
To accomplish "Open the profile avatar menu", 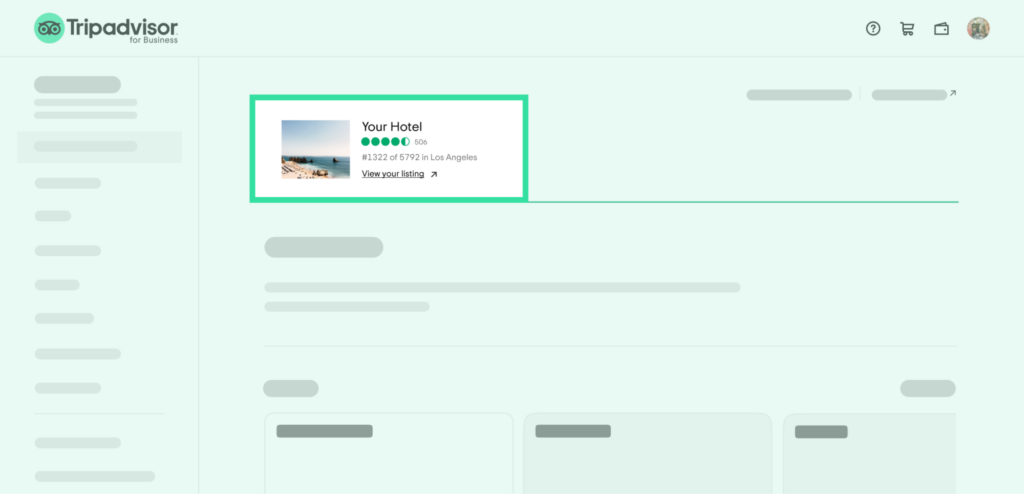I will click(x=978, y=28).
